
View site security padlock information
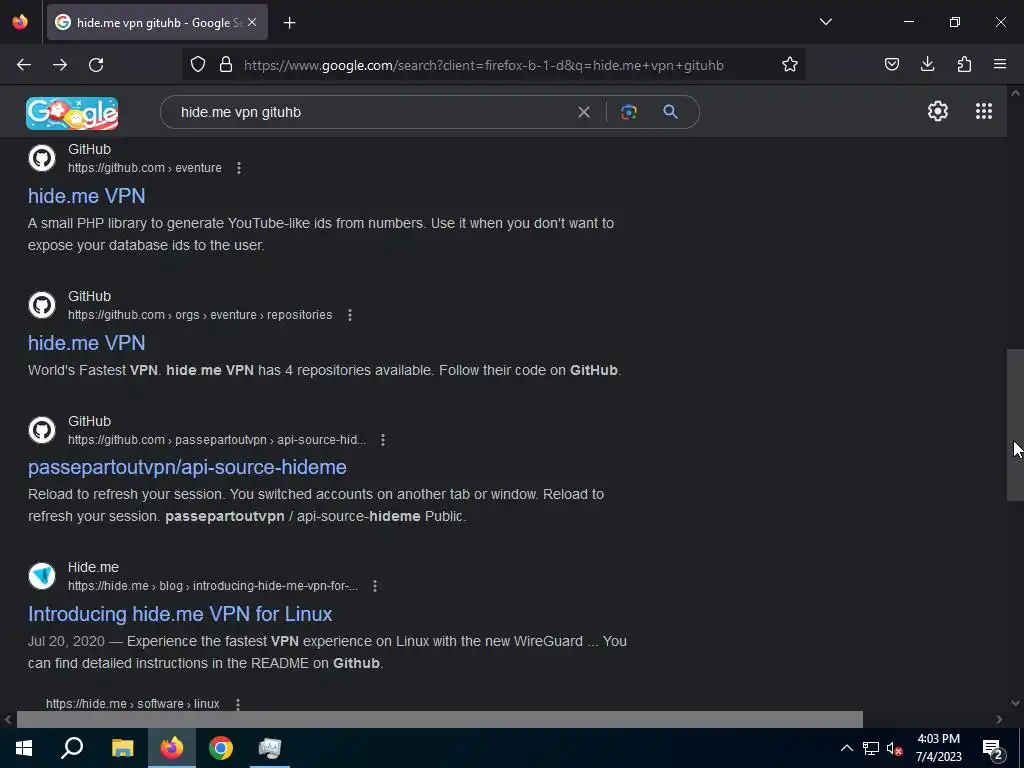[x=226, y=65]
